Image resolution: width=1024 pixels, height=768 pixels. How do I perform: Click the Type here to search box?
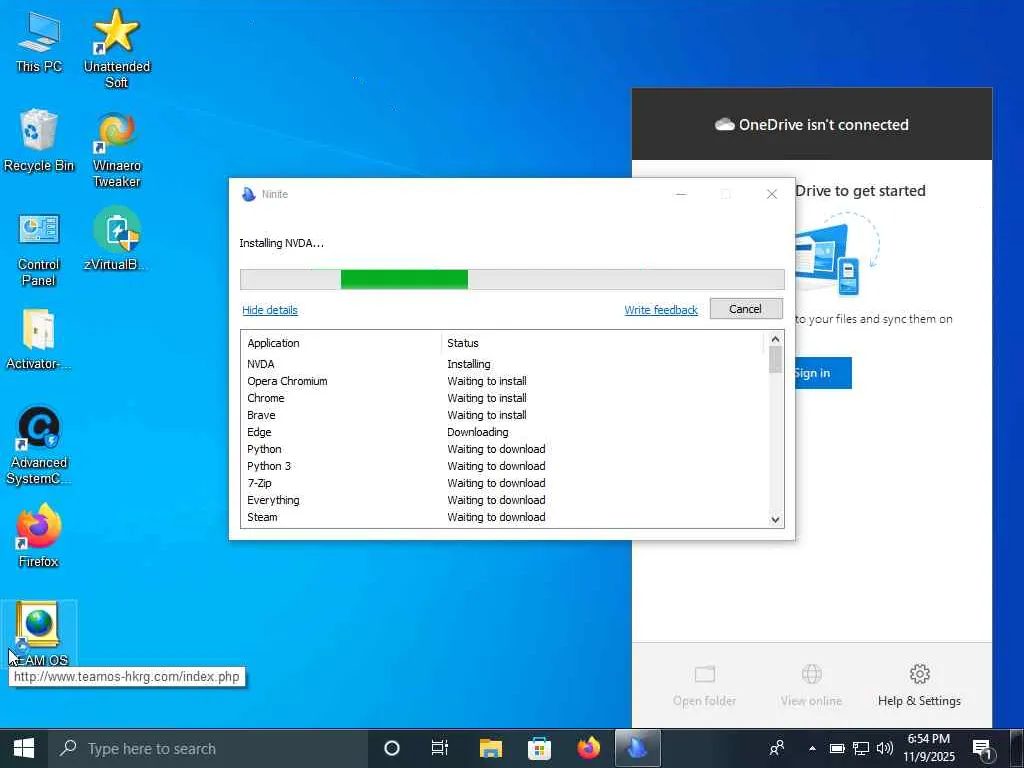[x=208, y=748]
